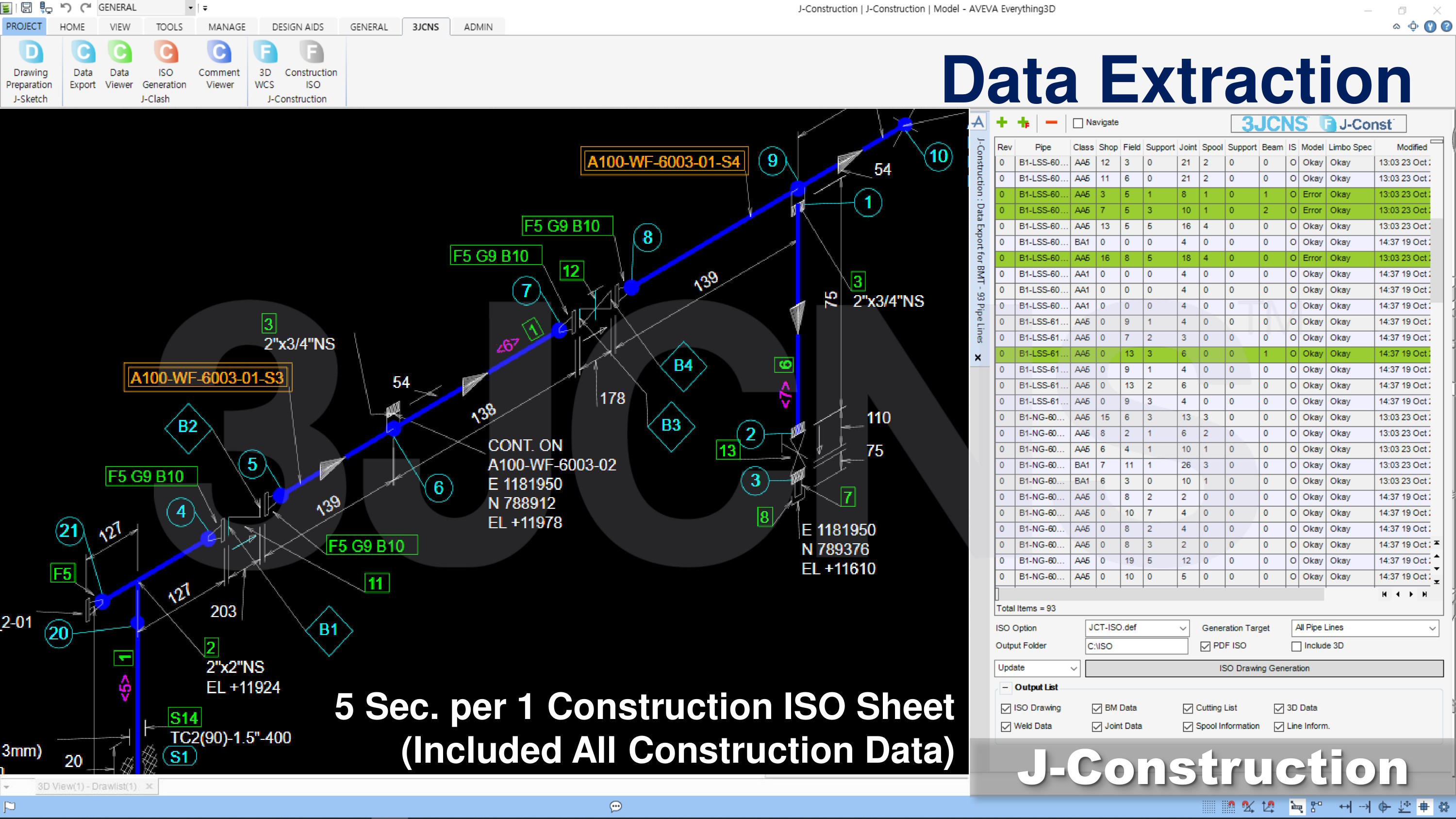Click the Output Folder path field
1456x819 pixels.
click(1136, 646)
